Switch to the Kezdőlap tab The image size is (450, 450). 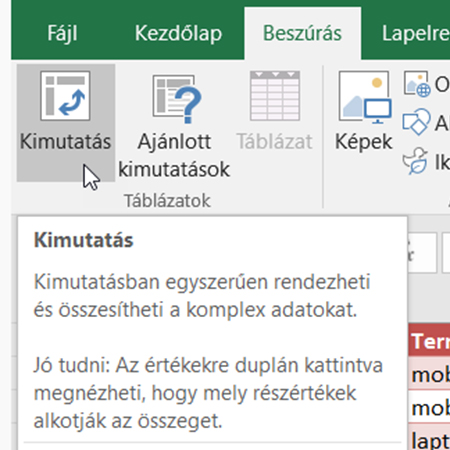[x=178, y=33]
